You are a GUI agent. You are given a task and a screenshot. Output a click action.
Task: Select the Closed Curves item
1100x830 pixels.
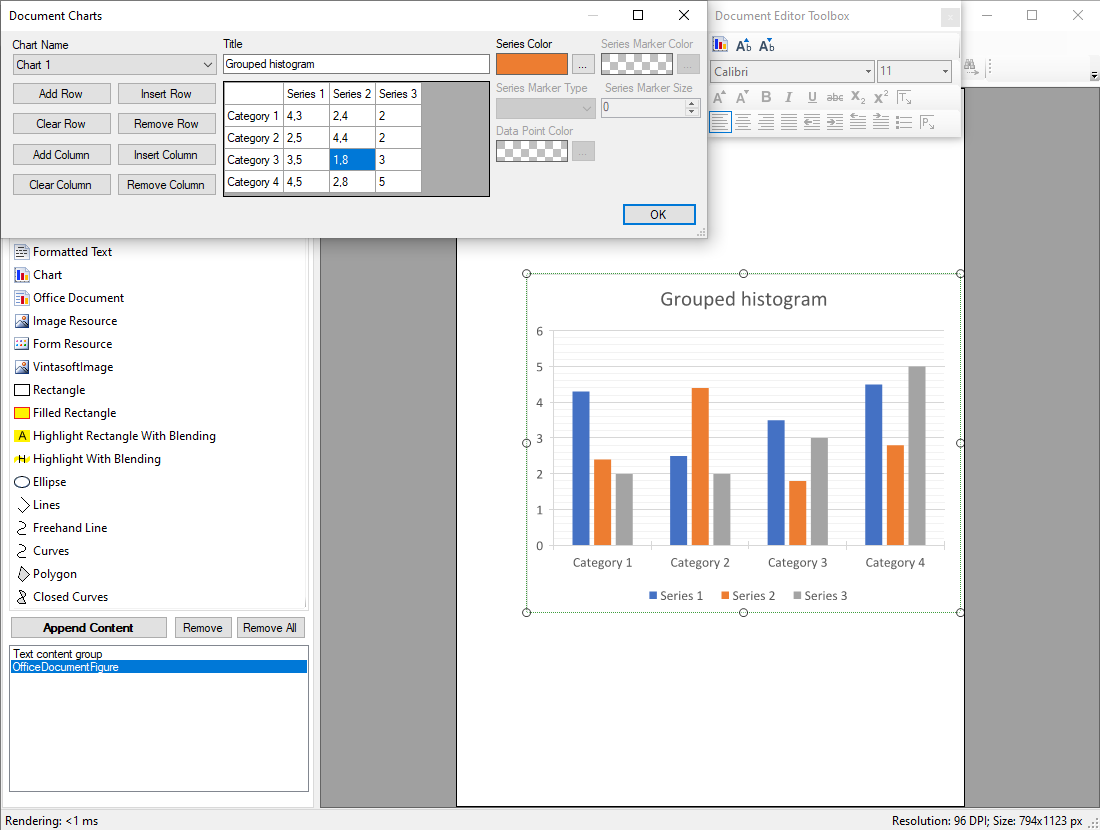[x=70, y=597]
